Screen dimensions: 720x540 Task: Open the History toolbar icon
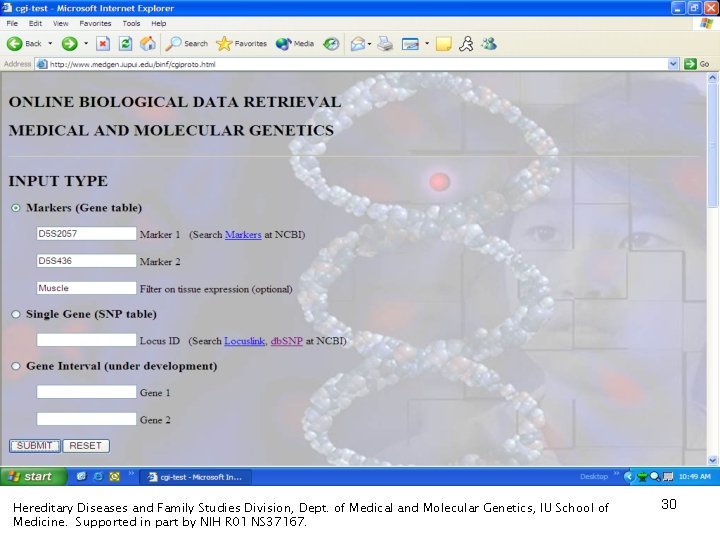point(331,44)
